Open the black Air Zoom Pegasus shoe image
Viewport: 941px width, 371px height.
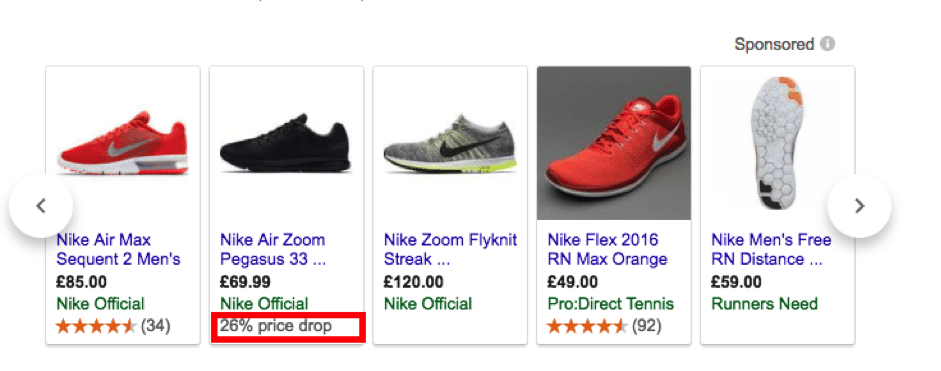tap(286, 144)
